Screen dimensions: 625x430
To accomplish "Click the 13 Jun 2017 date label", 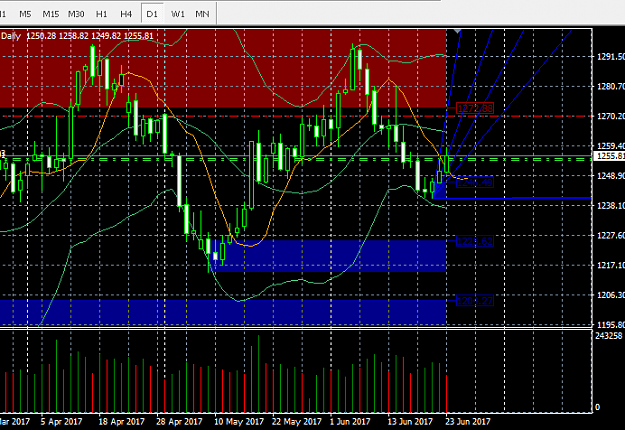I will (x=410, y=421).
